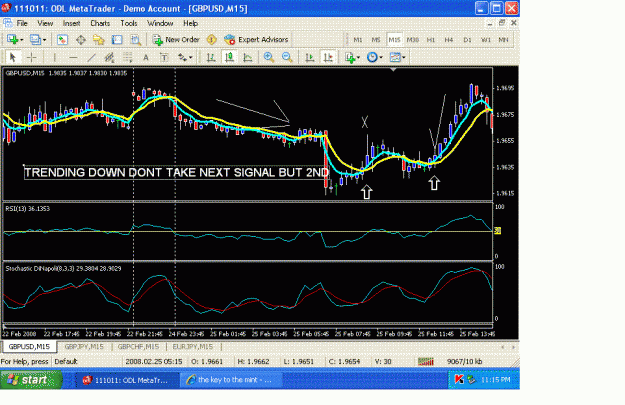The width and height of the screenshot is (625, 405).
Task: Switch to line chart display
Action: [248, 57]
